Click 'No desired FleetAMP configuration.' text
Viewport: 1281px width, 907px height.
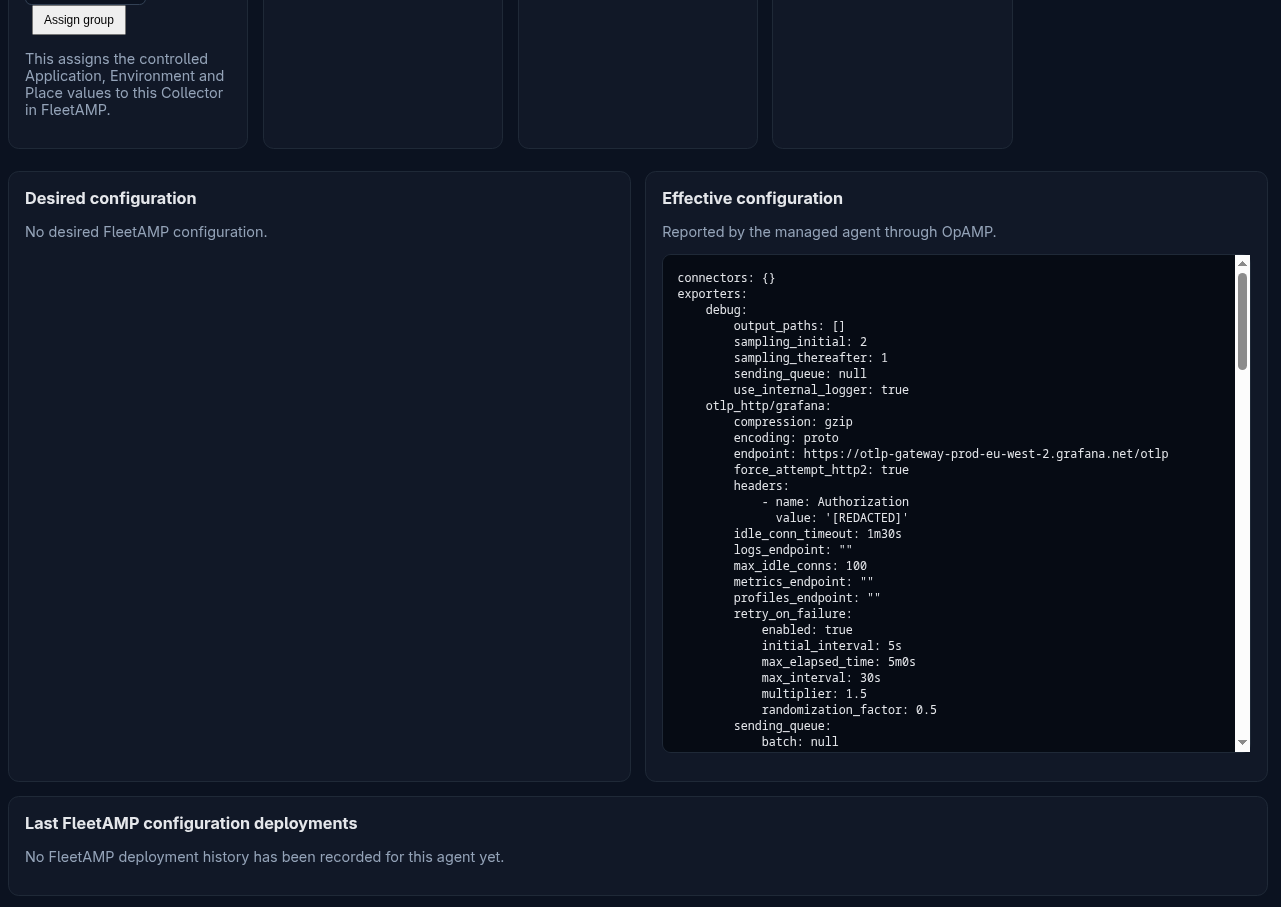click(x=146, y=232)
